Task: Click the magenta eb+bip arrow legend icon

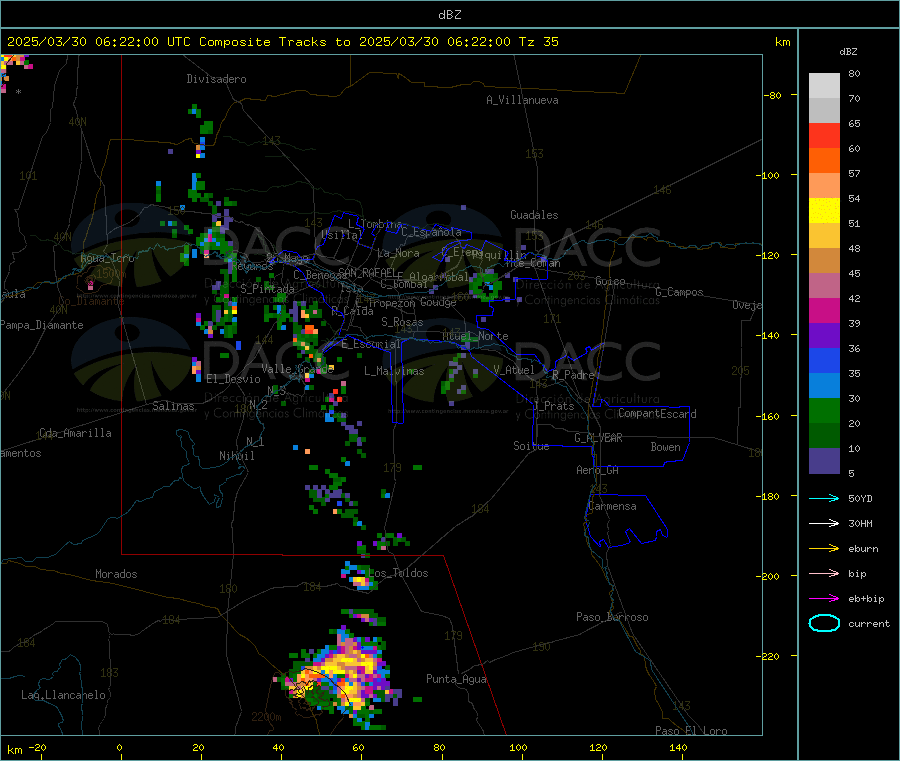Action: tap(824, 599)
